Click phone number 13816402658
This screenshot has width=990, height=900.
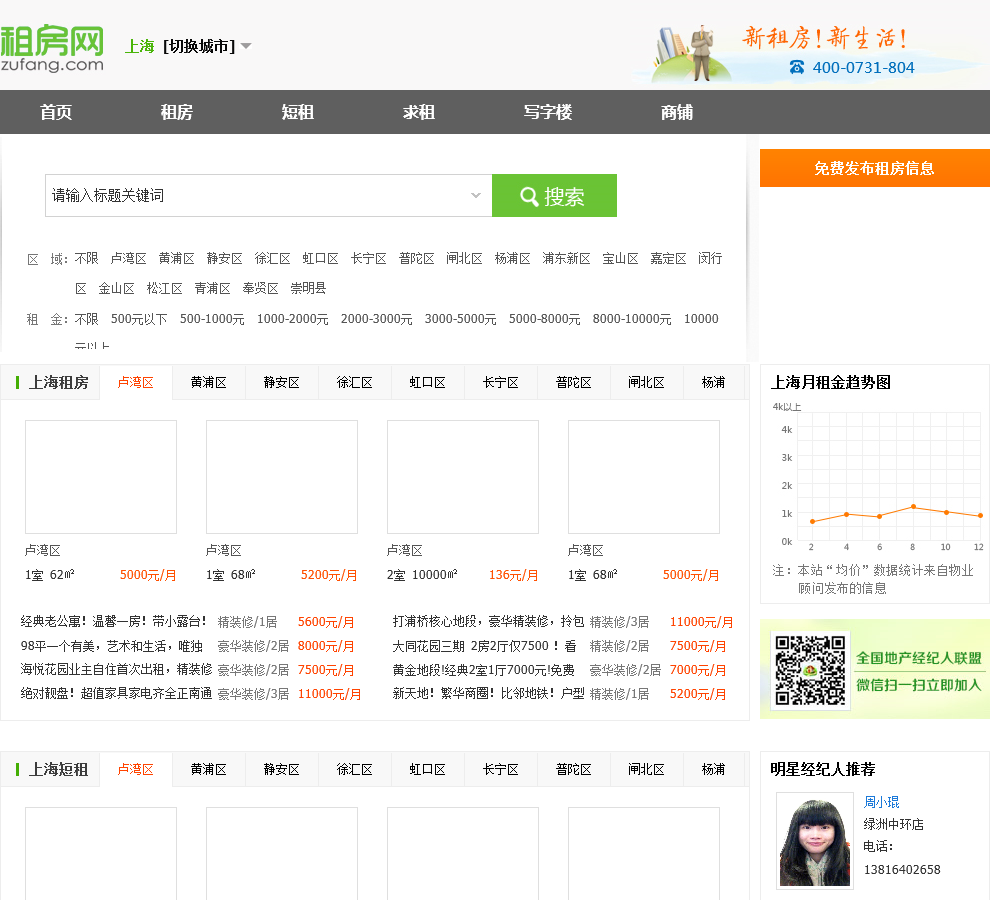click(902, 870)
